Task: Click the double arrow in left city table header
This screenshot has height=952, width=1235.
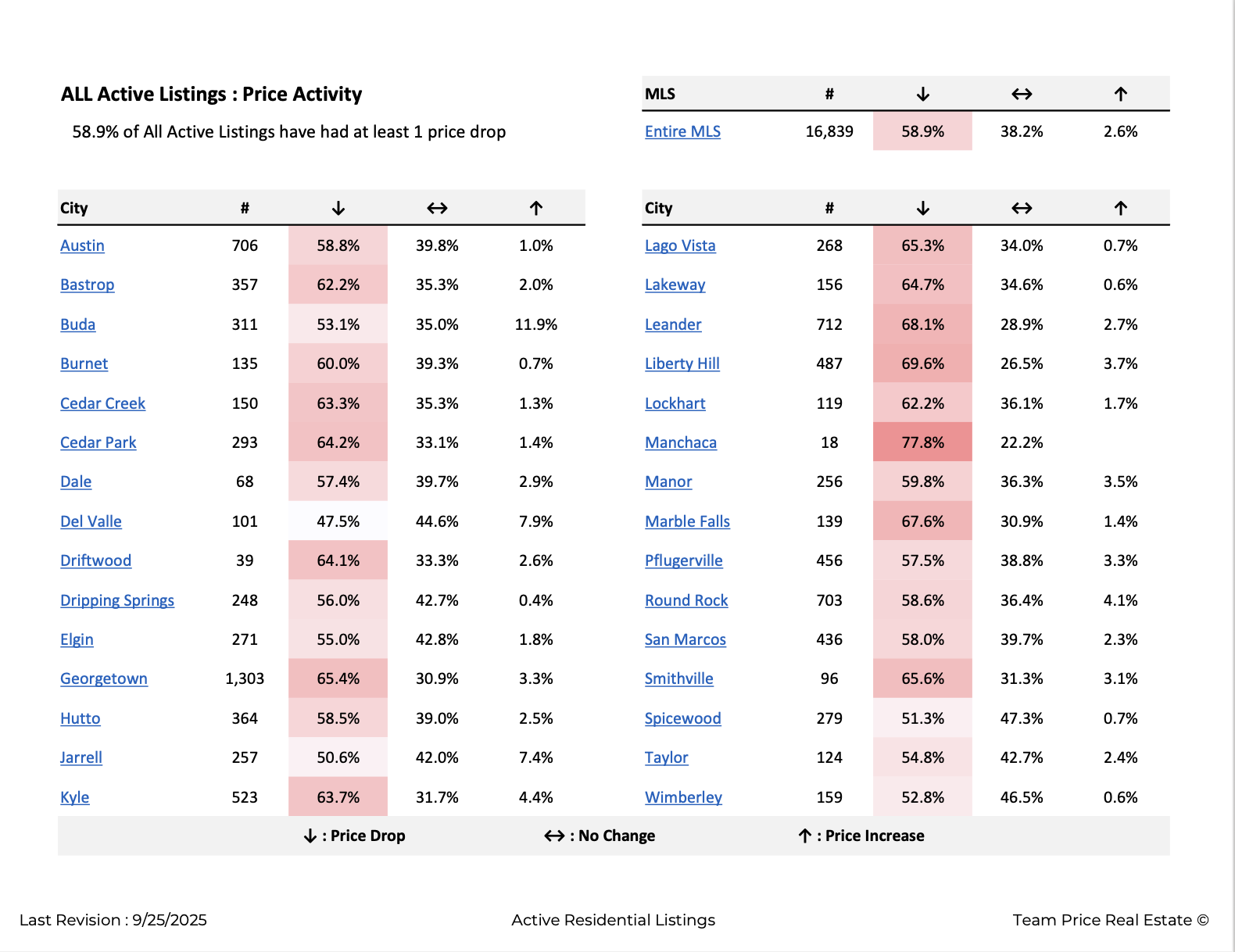Action: click(437, 209)
